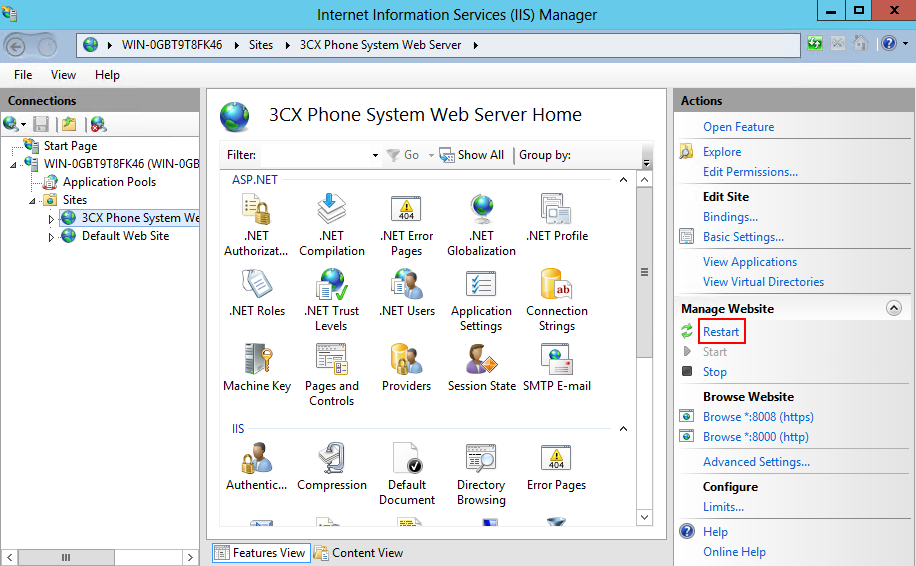Open the File menu
916x566 pixels.
pyautogui.click(x=23, y=75)
